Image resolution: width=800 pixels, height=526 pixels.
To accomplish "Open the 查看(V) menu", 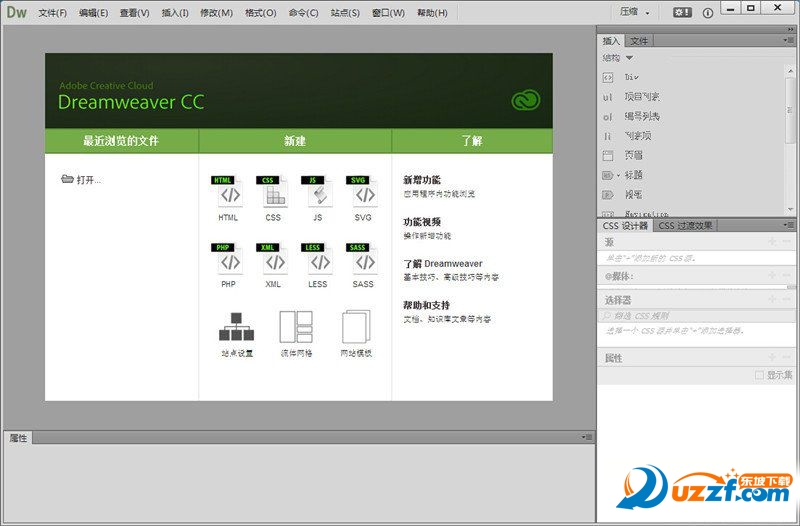I will (135, 13).
